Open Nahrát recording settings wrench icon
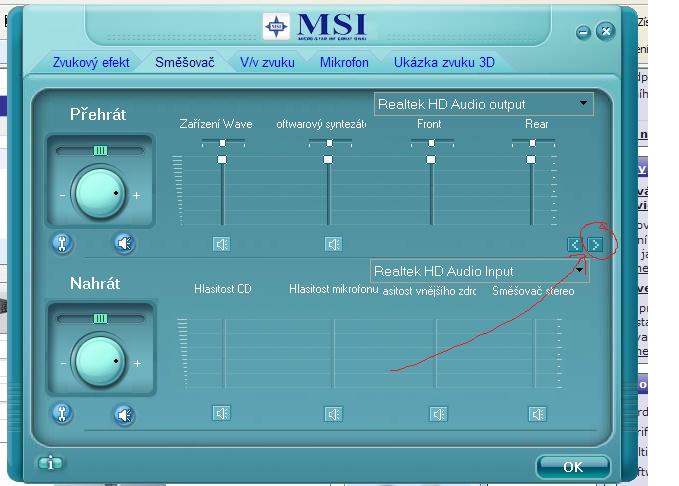The image size is (679, 486). point(62,413)
